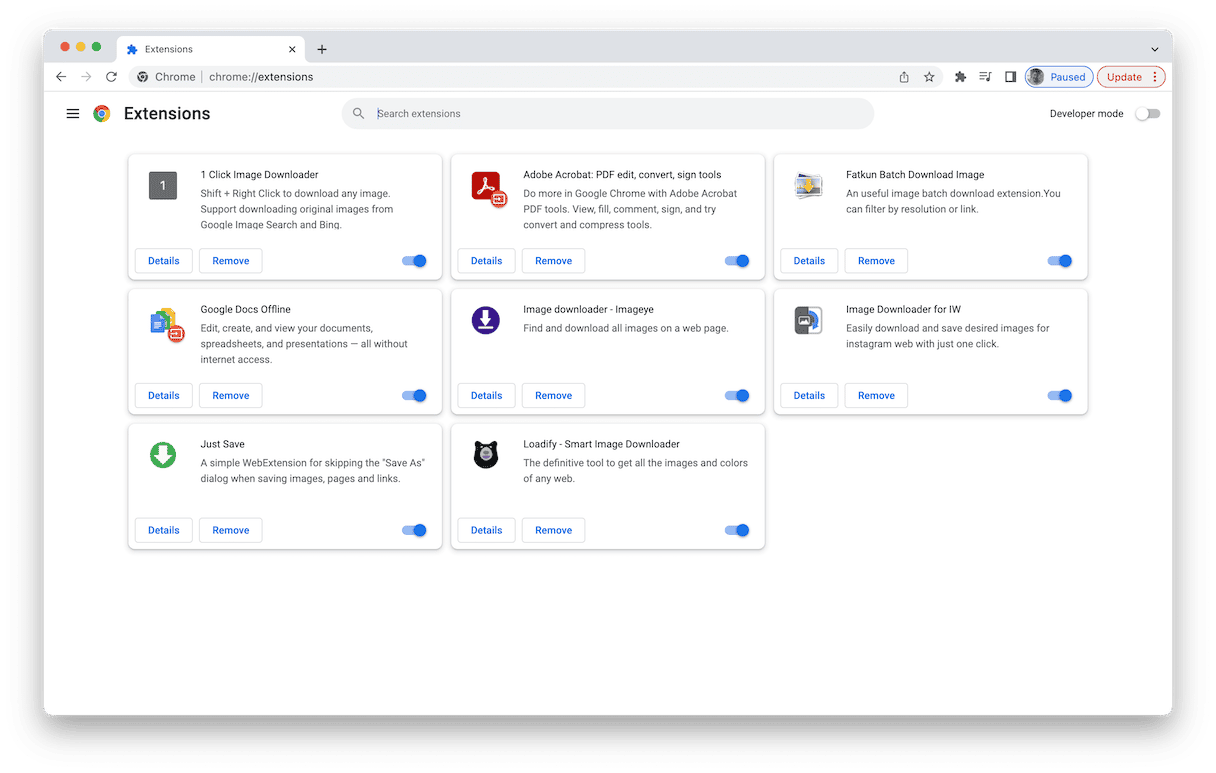
Task: Click the address bar URL chrome://extensions
Action: point(261,77)
